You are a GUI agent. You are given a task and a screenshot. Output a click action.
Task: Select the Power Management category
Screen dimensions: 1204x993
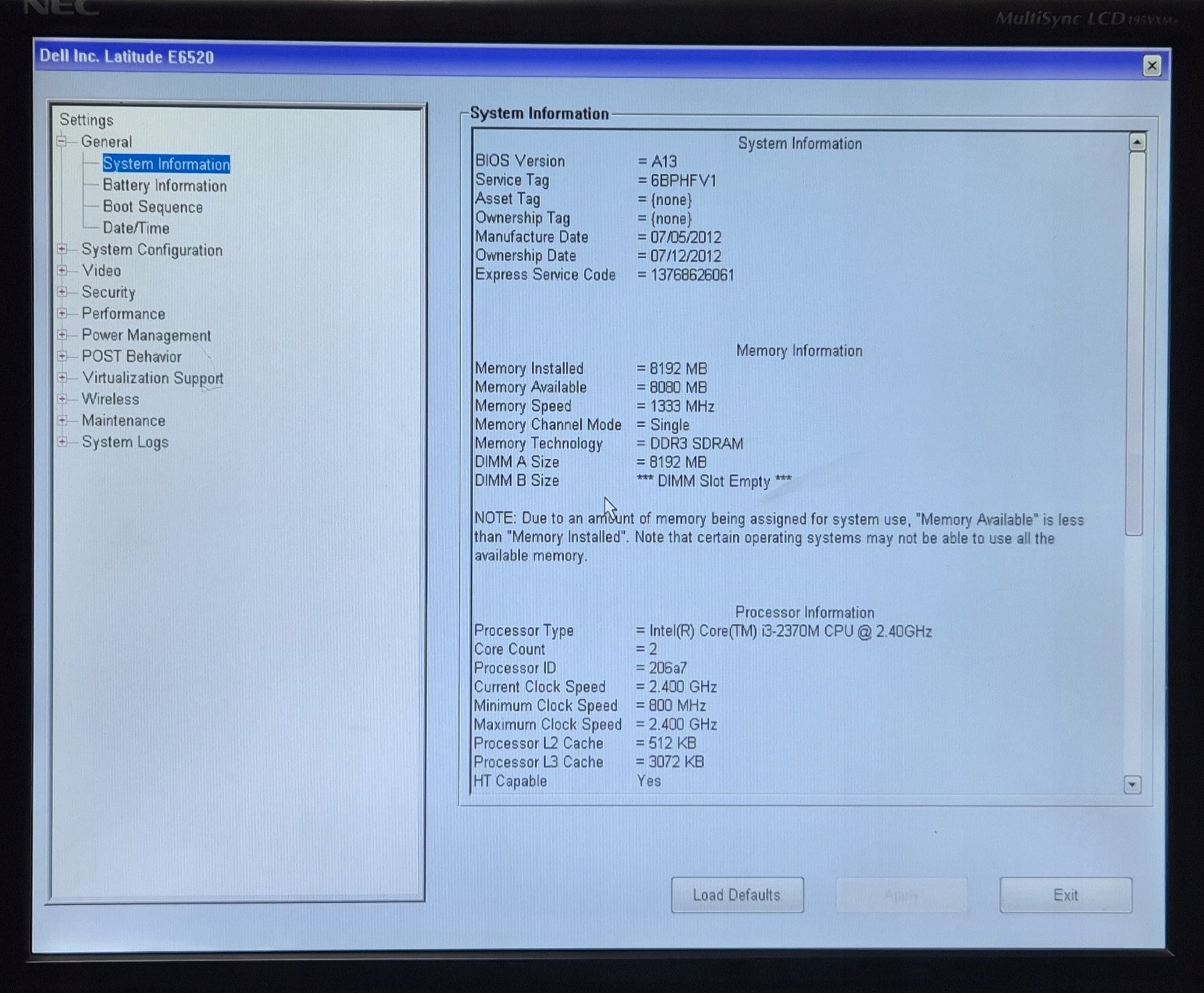tap(146, 335)
